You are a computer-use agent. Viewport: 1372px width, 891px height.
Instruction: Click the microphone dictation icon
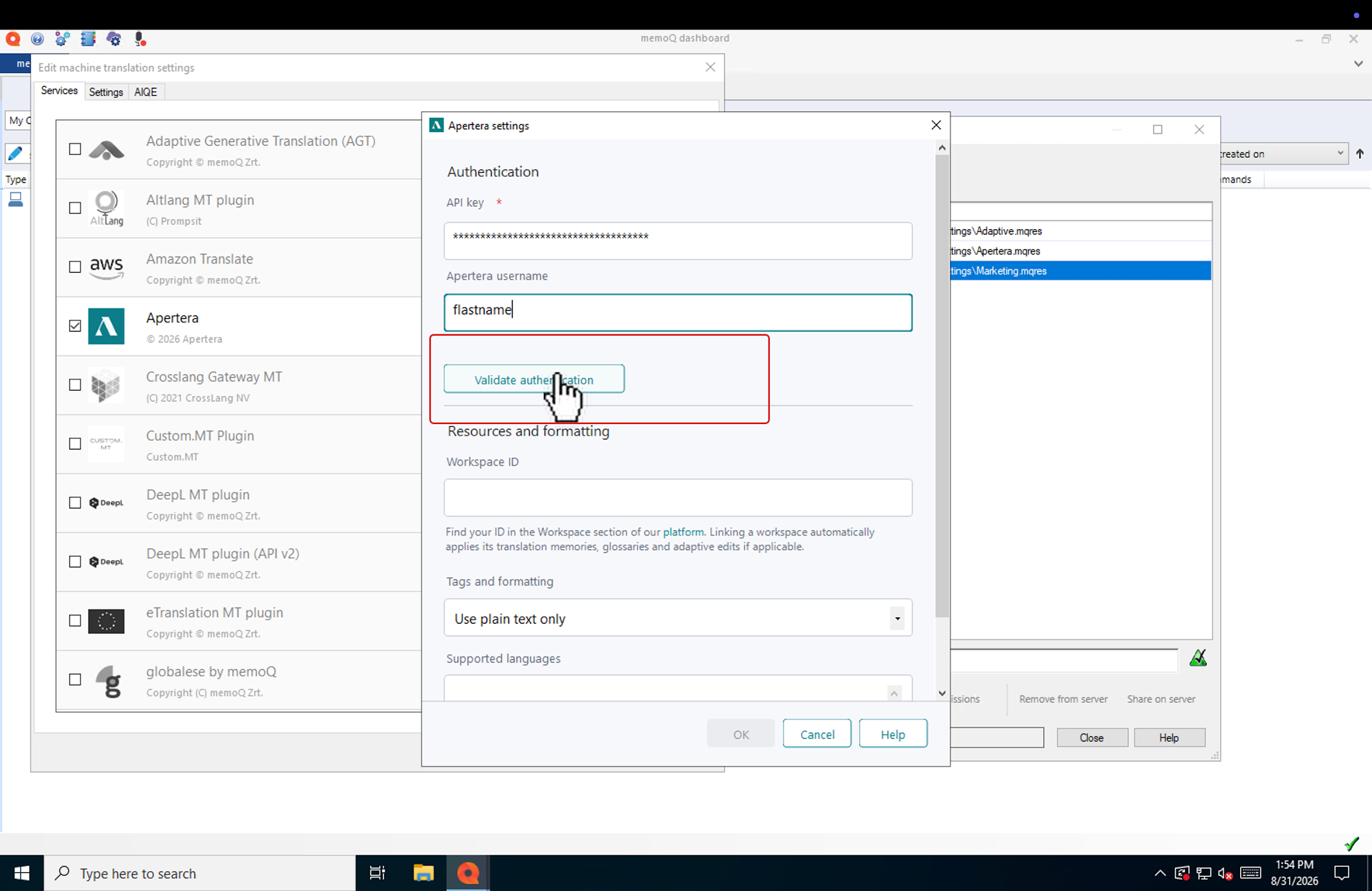[139, 39]
